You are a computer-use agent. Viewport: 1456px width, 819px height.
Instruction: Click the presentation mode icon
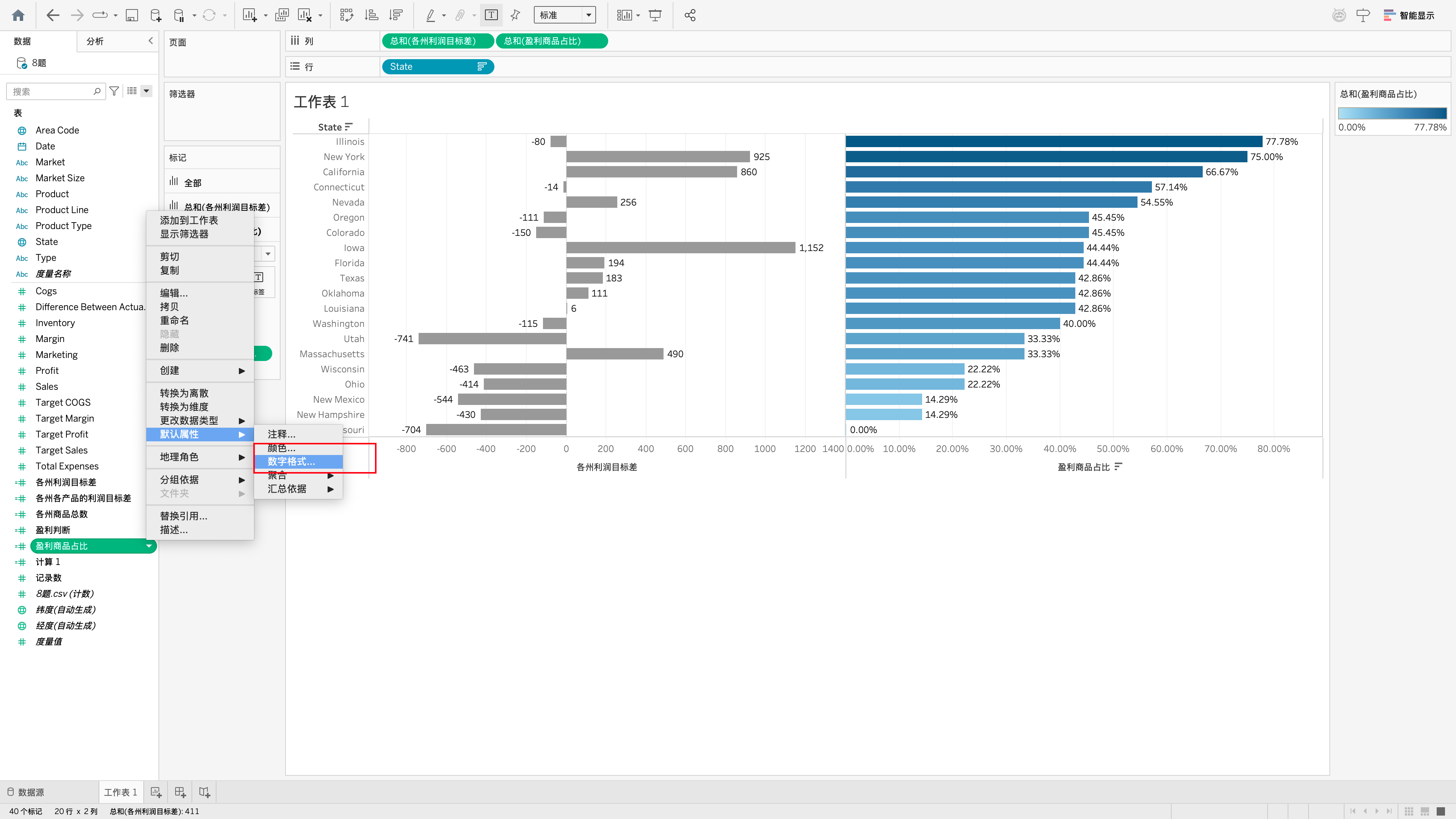[x=655, y=15]
